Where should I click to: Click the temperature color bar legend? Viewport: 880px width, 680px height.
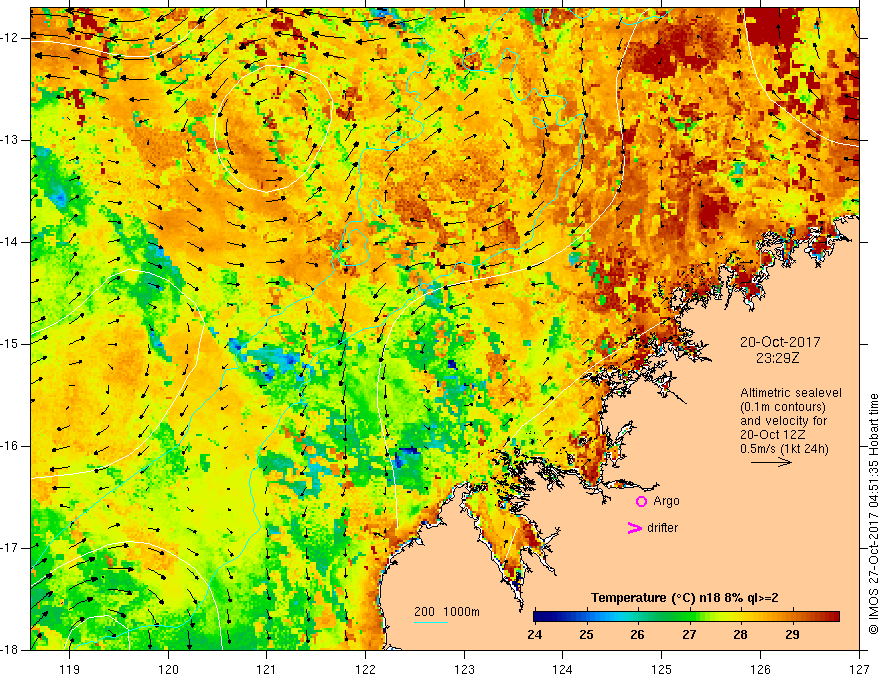pyautogui.click(x=686, y=617)
